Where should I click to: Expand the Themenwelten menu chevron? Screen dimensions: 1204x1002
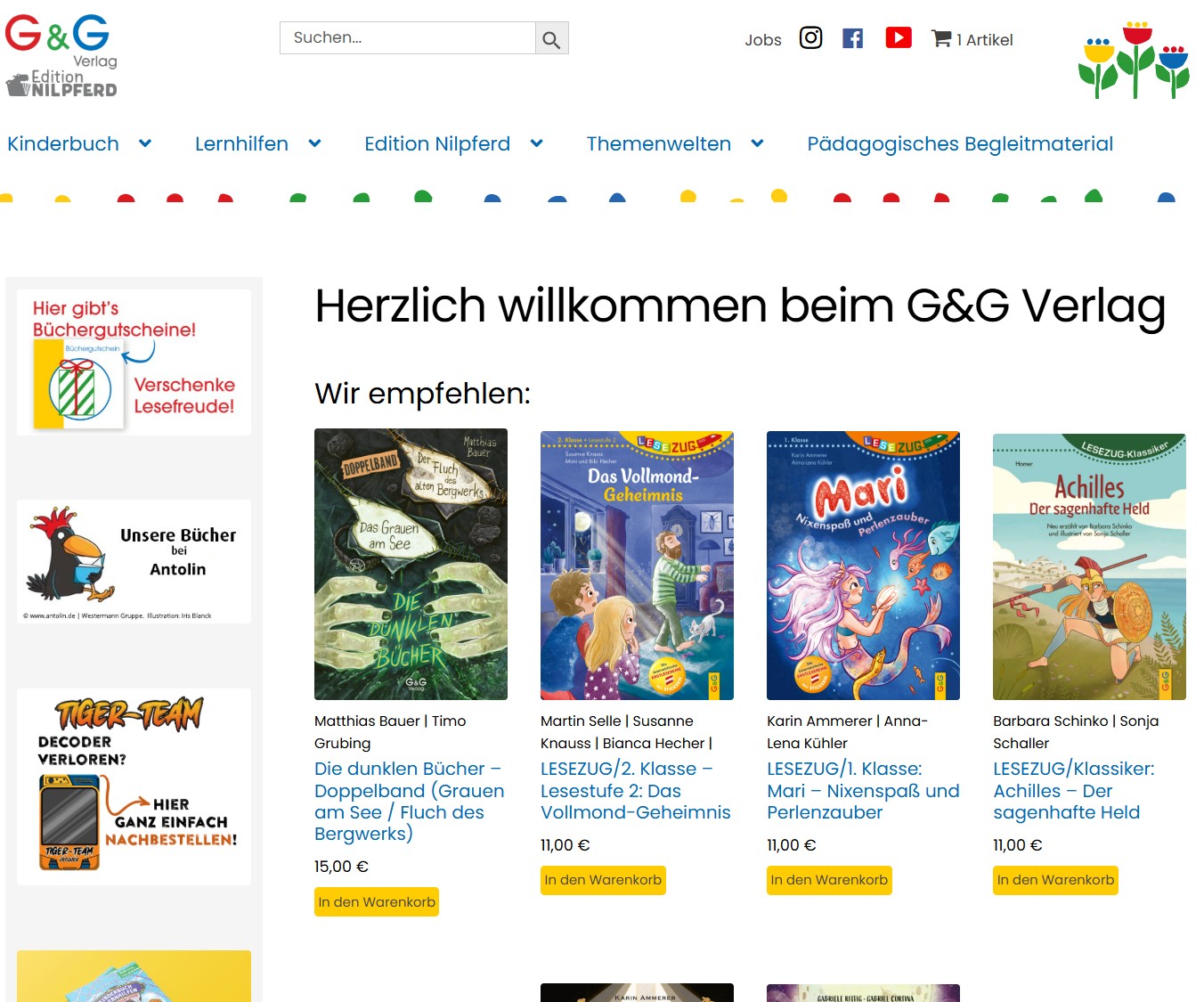[x=757, y=143]
